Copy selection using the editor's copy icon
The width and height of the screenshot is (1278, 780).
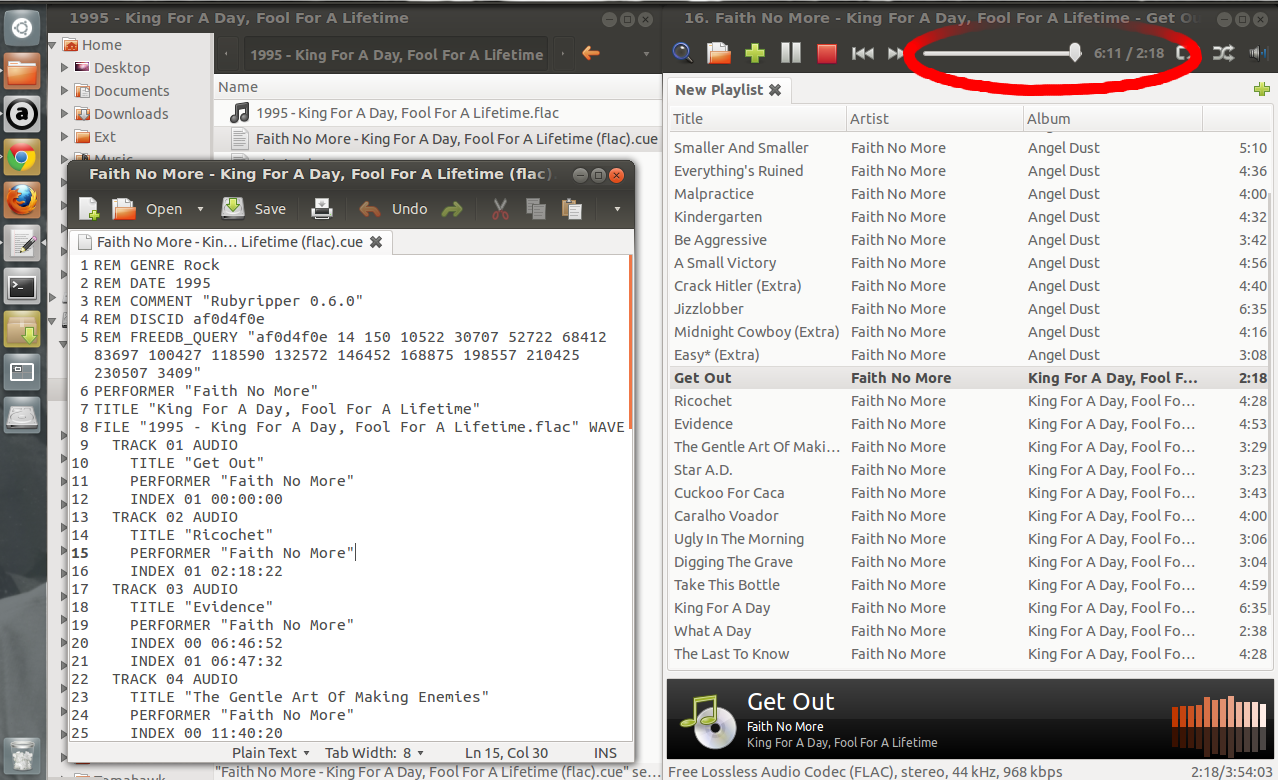(536, 208)
